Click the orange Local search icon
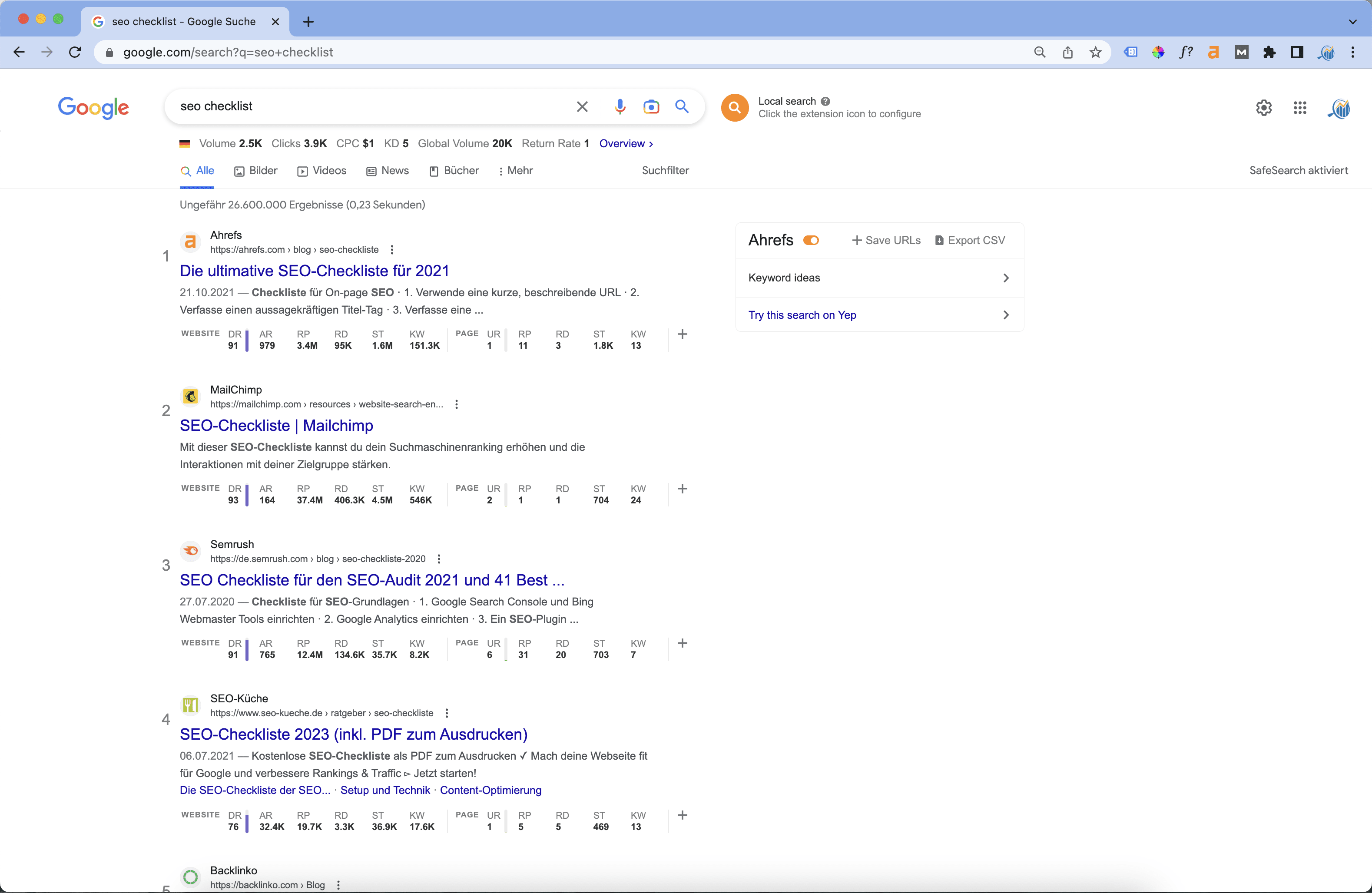This screenshot has height=893, width=1372. pyautogui.click(x=734, y=107)
